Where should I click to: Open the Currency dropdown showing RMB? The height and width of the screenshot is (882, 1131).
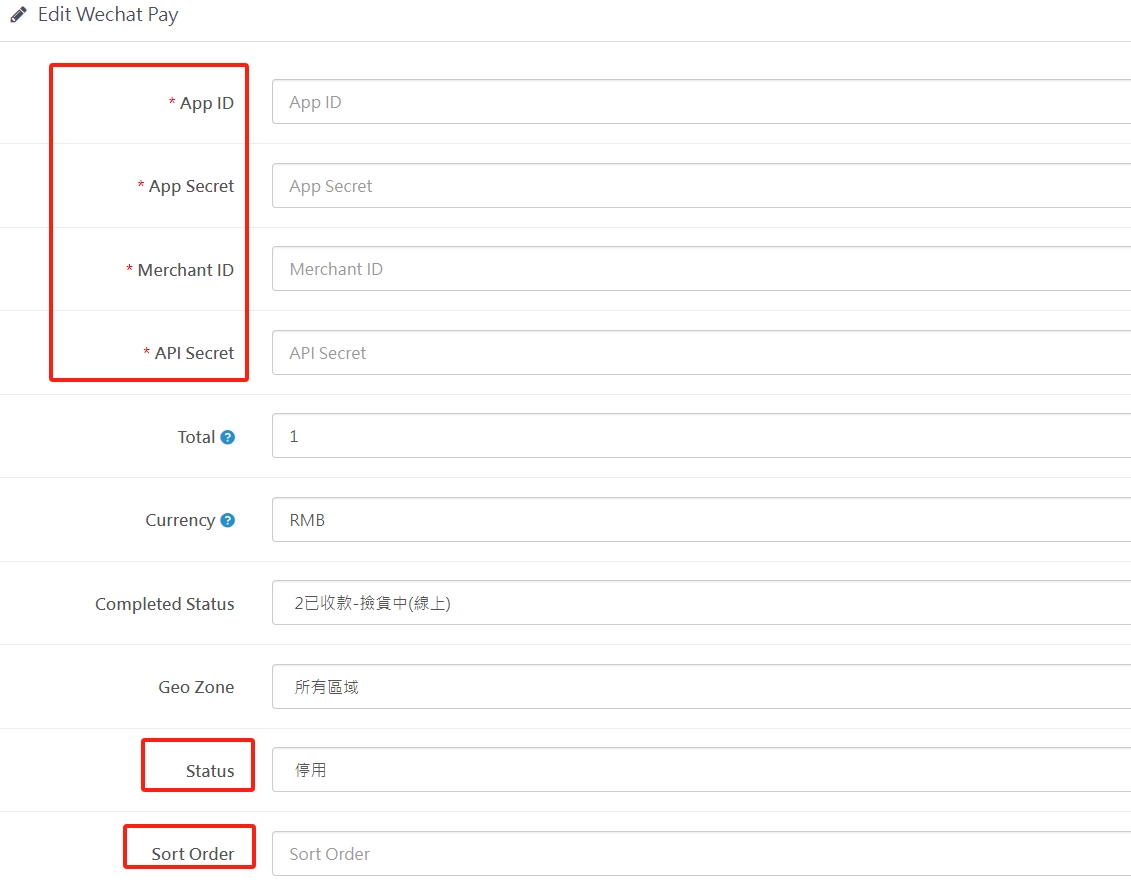tap(701, 519)
